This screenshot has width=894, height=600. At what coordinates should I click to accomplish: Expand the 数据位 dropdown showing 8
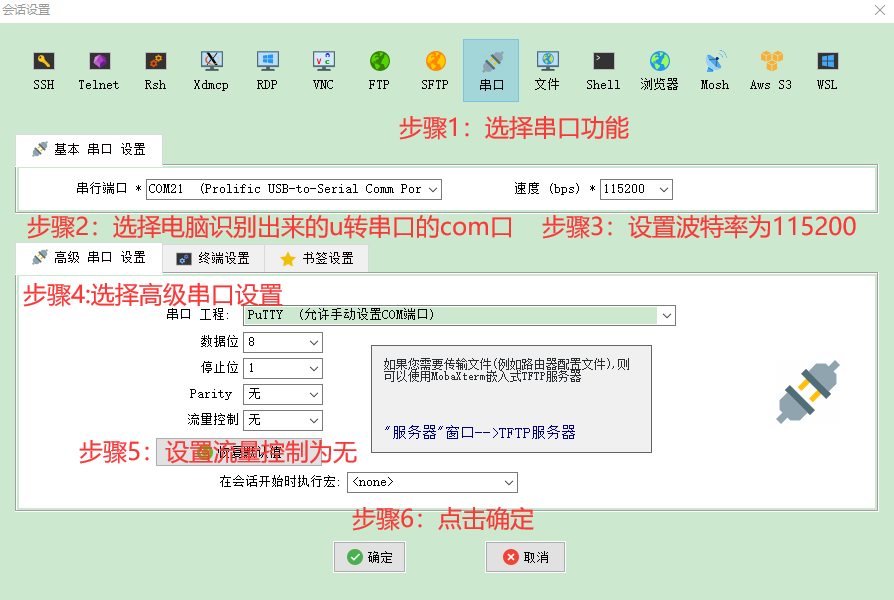(283, 342)
